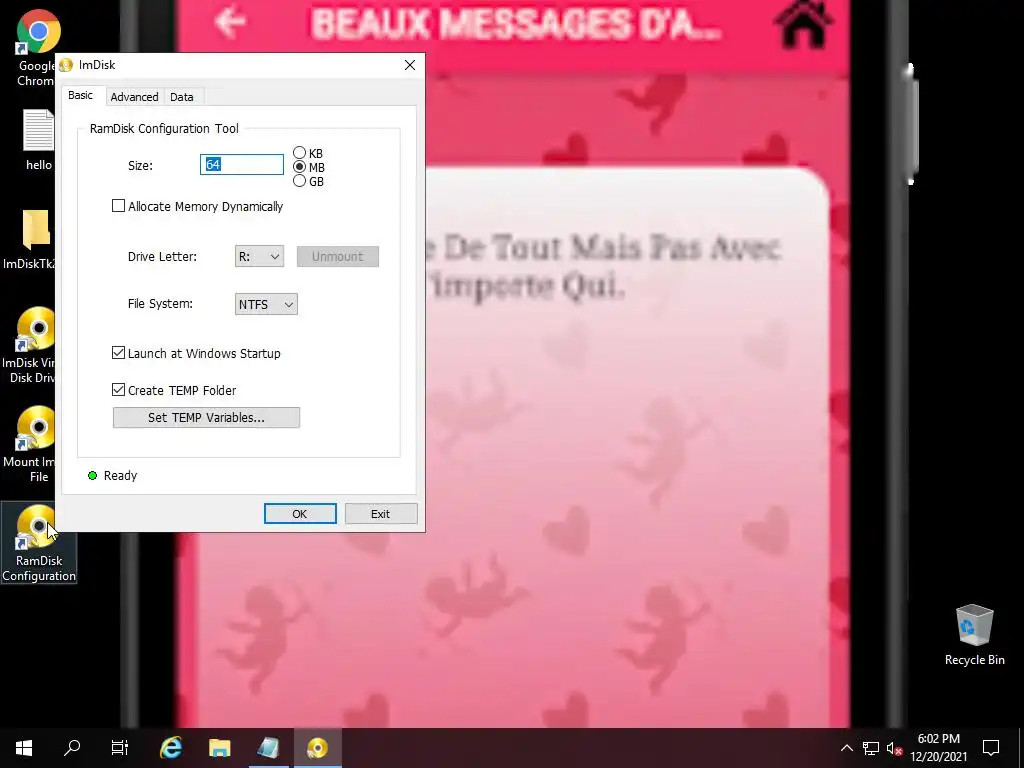Viewport: 1024px width, 768px height.
Task: Click the Ready status text
Action: (120, 475)
